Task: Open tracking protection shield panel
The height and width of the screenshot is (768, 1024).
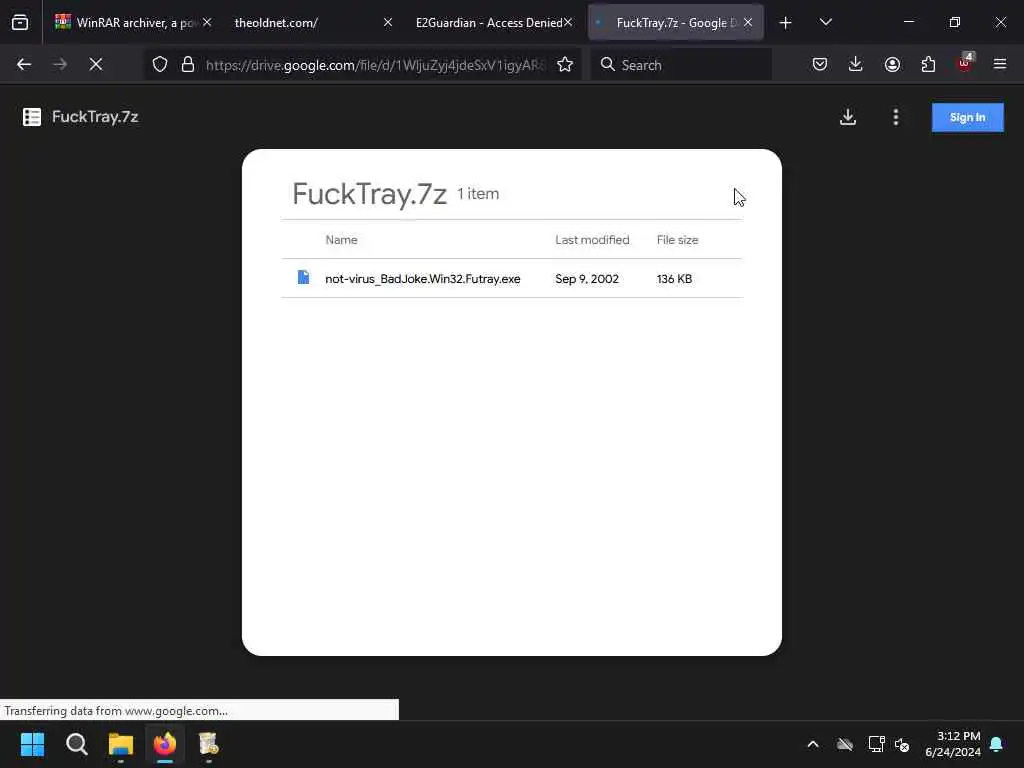Action: (160, 64)
